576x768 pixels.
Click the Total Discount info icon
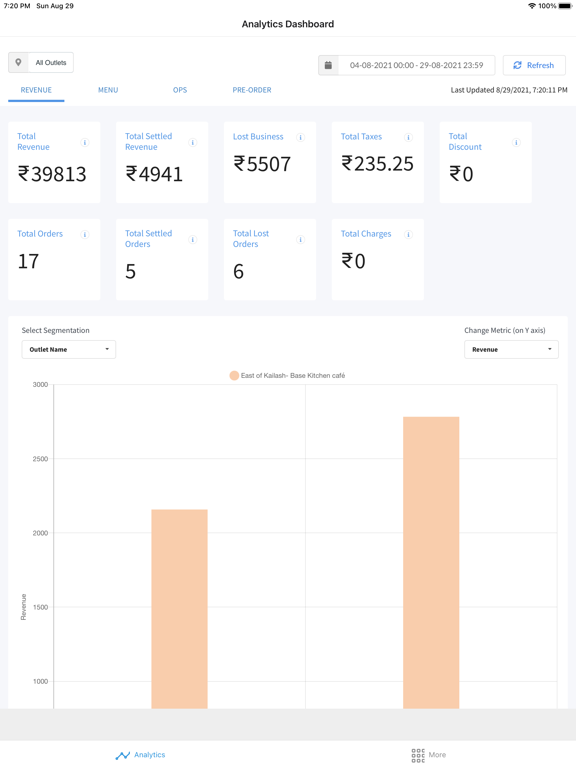(516, 143)
